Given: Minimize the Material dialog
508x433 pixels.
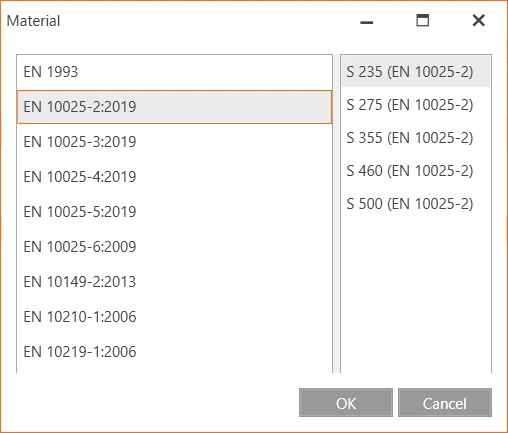Looking at the screenshot, I should click(x=367, y=21).
